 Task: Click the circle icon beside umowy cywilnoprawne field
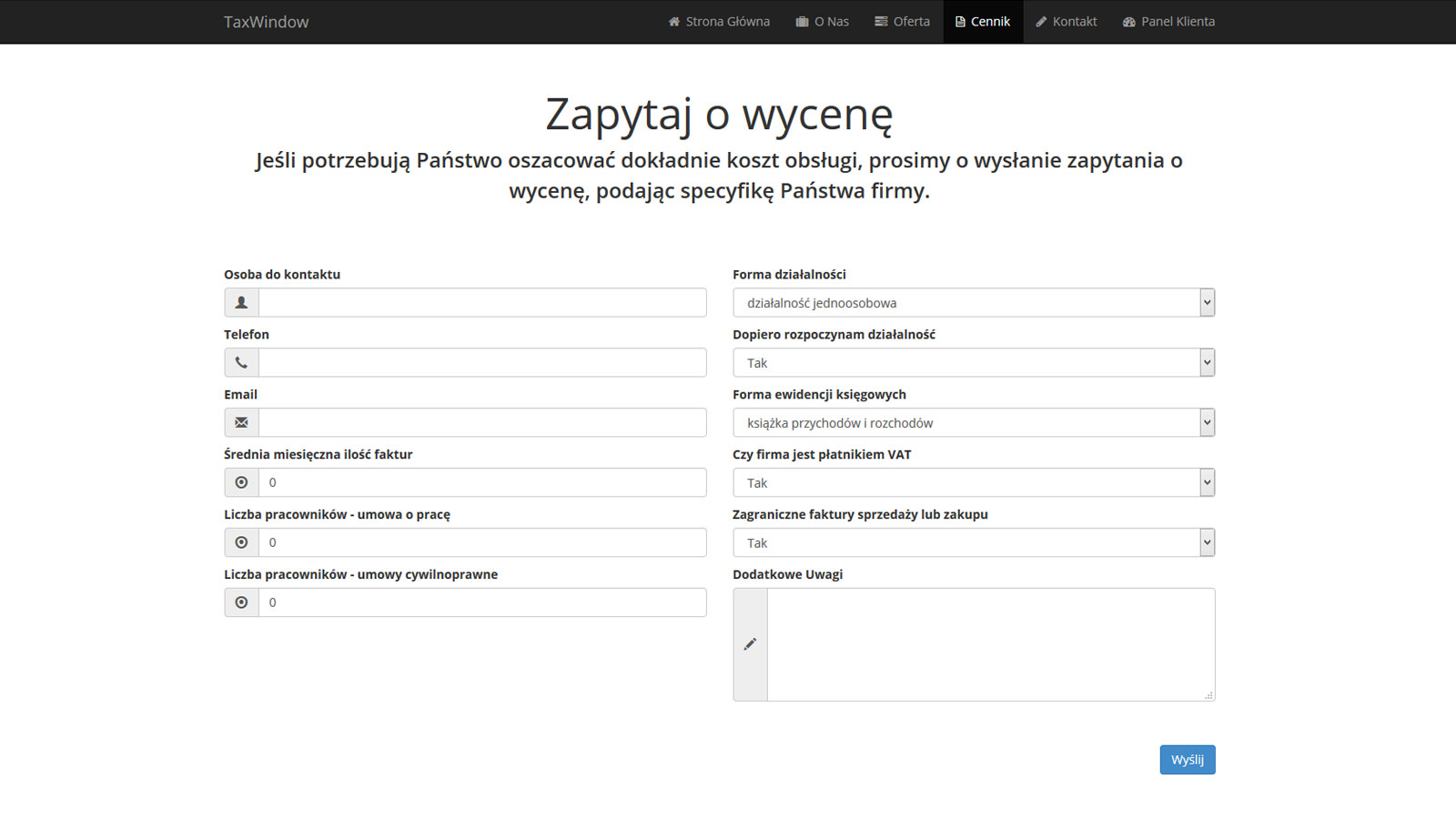(241, 602)
